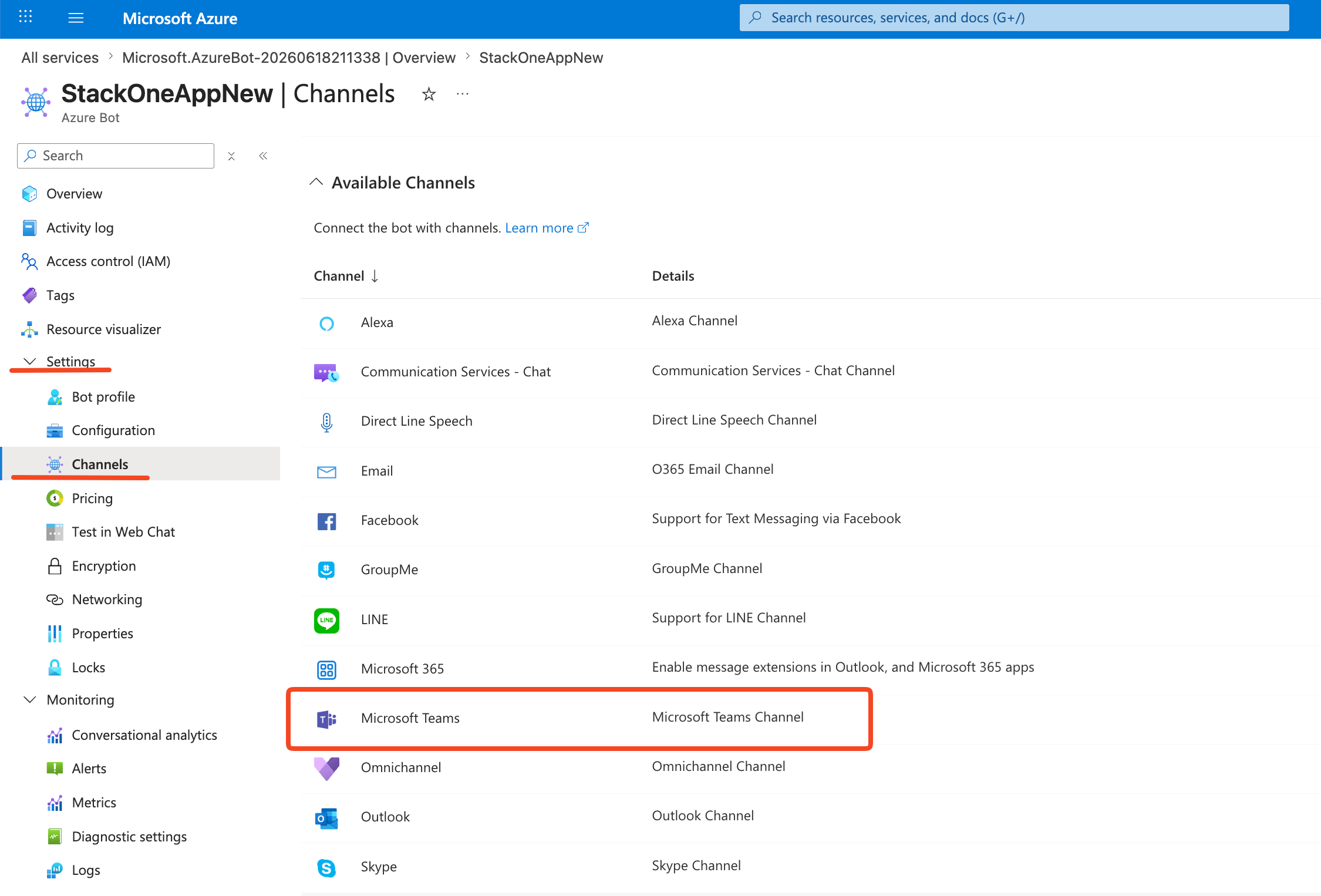Focus the sidebar Search field
1321x896 pixels.
click(116, 156)
